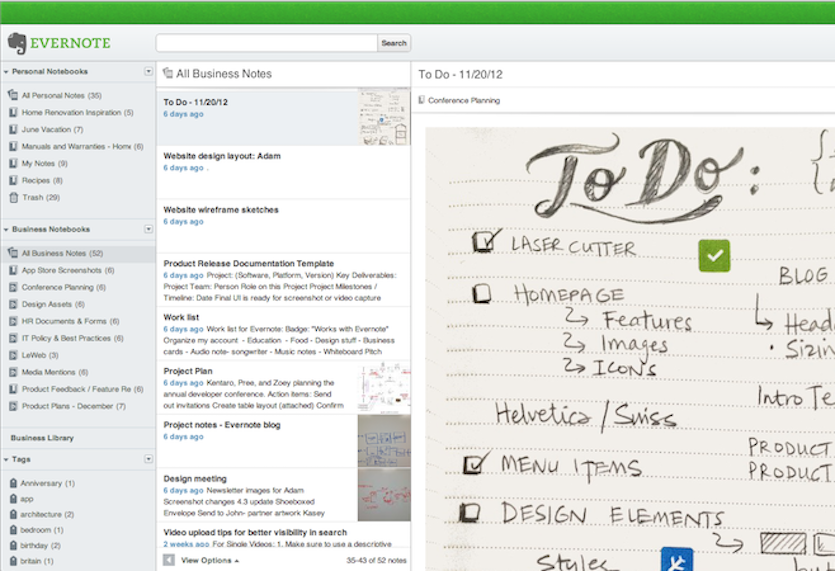The height and width of the screenshot is (571, 835).
Task: Click the search input field
Action: [266, 43]
